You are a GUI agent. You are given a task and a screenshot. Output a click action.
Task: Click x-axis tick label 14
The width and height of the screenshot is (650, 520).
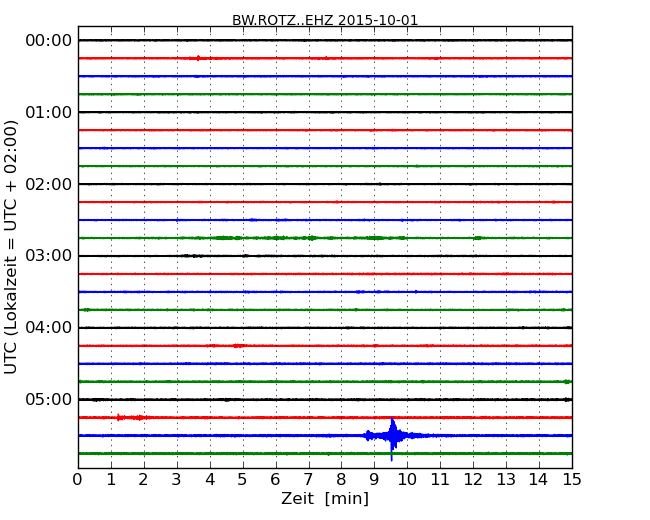coord(539,480)
